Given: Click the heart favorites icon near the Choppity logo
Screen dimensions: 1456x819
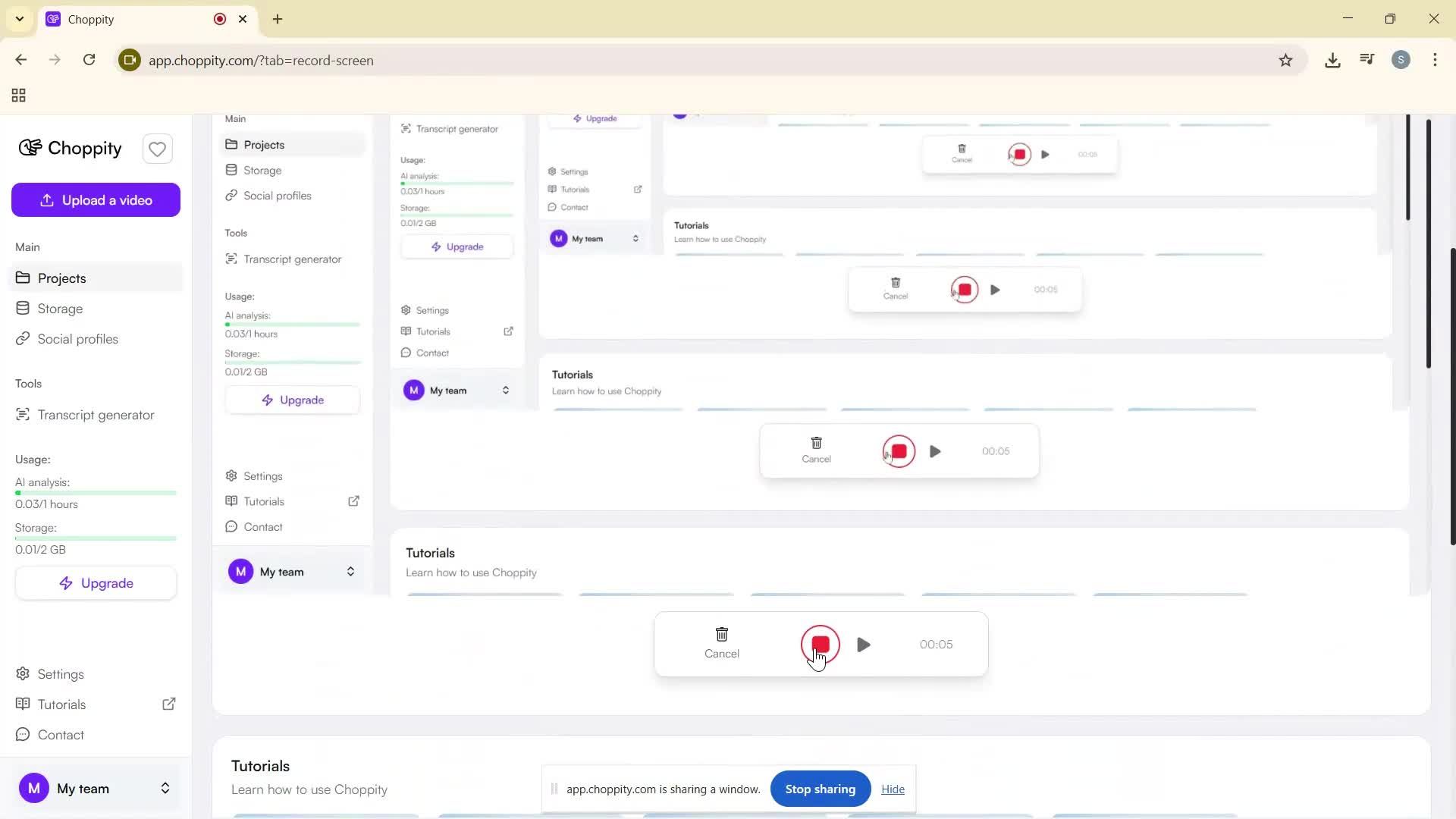Looking at the screenshot, I should click(157, 149).
